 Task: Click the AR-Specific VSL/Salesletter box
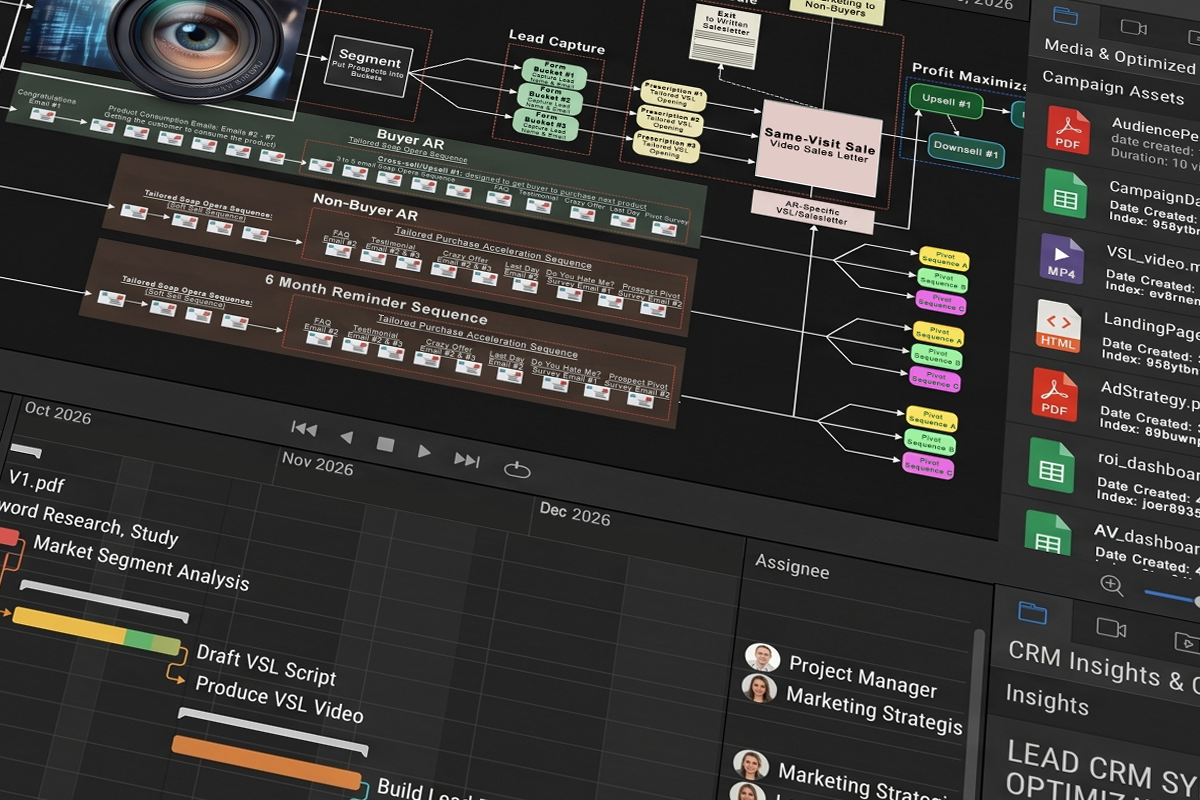pos(812,211)
